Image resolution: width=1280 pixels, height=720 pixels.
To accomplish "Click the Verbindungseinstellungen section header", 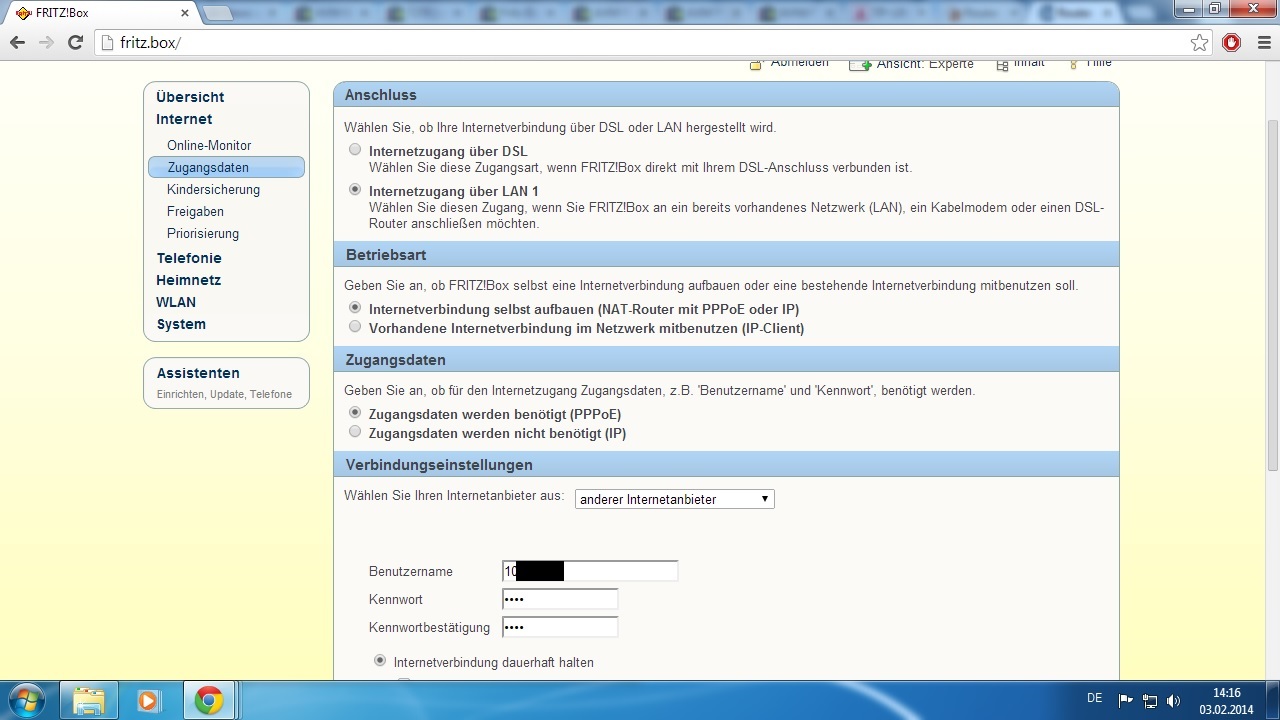I will coord(726,465).
